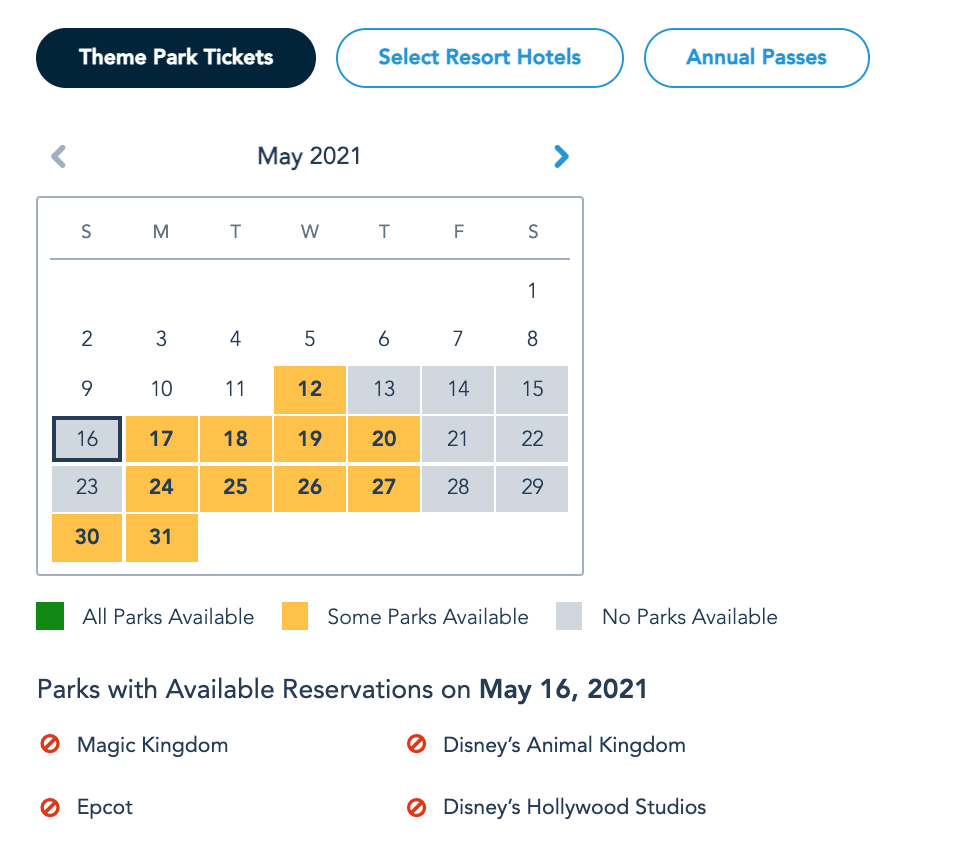Click unavailable icon beside Disney's Animal Kingdom

pos(417,745)
